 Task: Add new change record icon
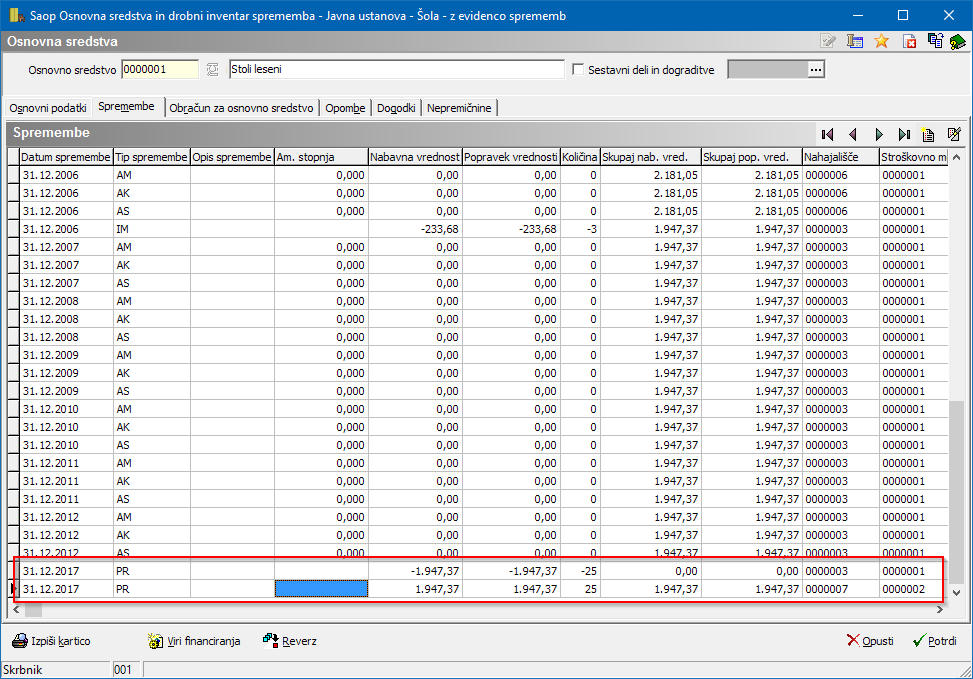[929, 134]
